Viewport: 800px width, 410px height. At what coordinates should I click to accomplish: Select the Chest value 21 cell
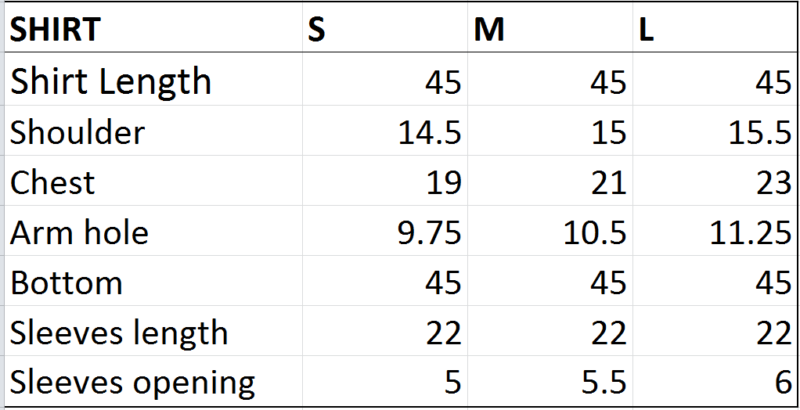[550, 181]
